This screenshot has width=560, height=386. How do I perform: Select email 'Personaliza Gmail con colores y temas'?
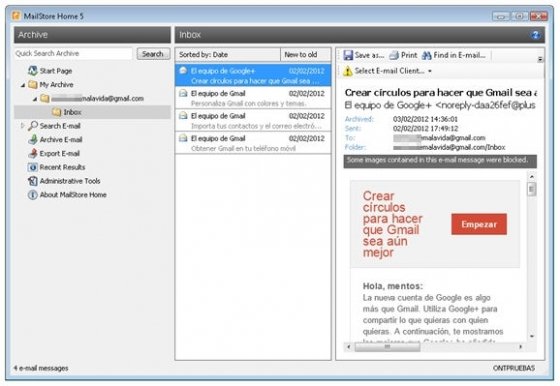pyautogui.click(x=253, y=98)
